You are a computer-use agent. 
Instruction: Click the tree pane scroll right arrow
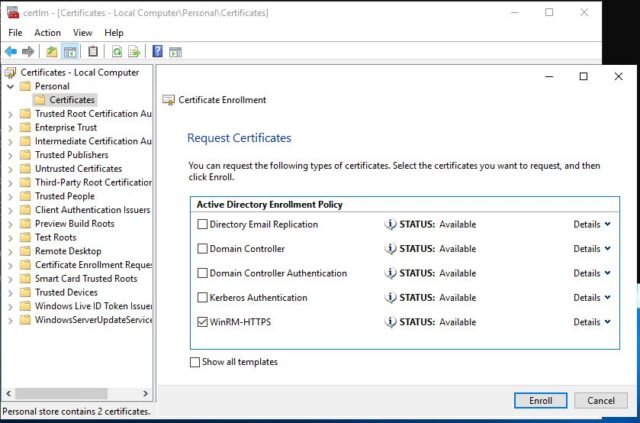[x=145, y=394]
